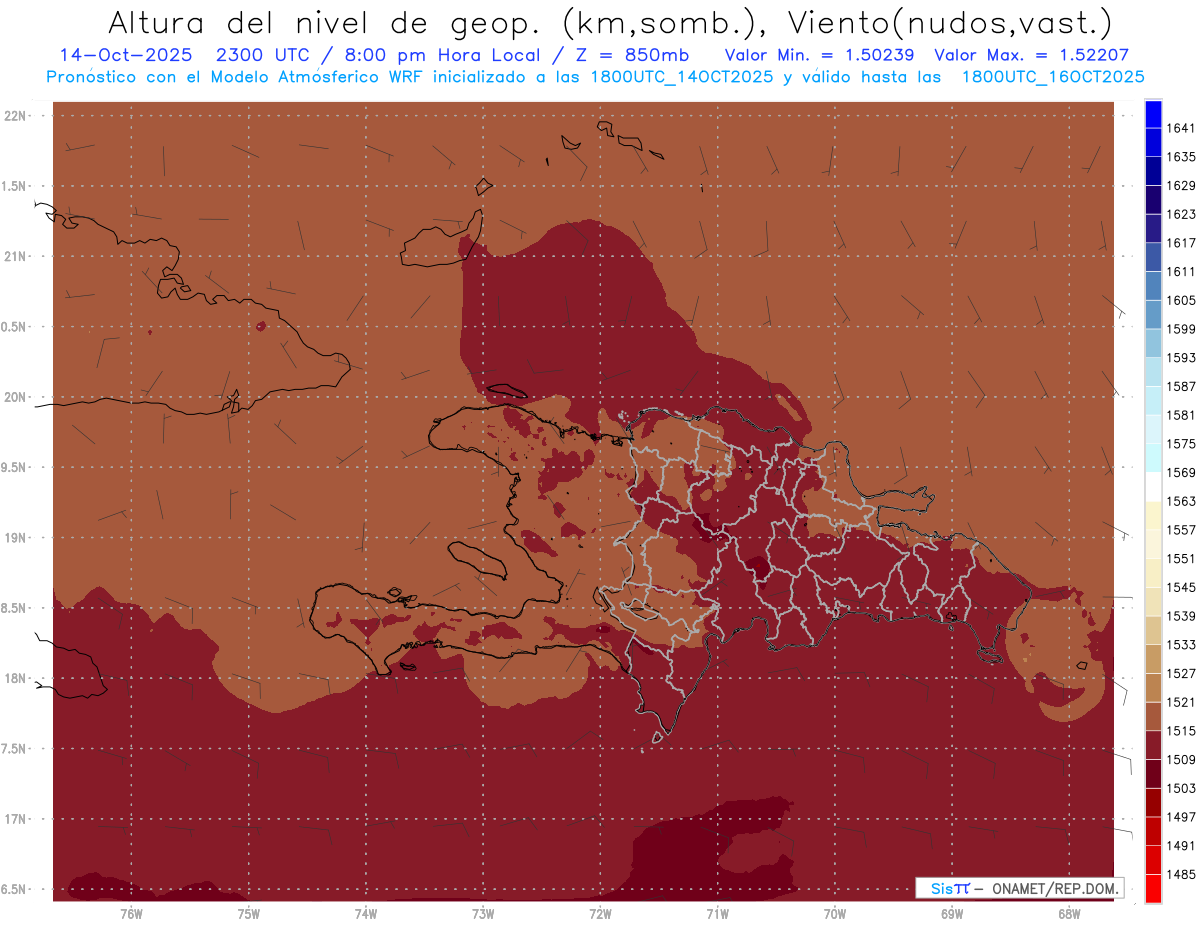Click legend value 1599
Screen dimensions: 1200x927
coord(1181,329)
